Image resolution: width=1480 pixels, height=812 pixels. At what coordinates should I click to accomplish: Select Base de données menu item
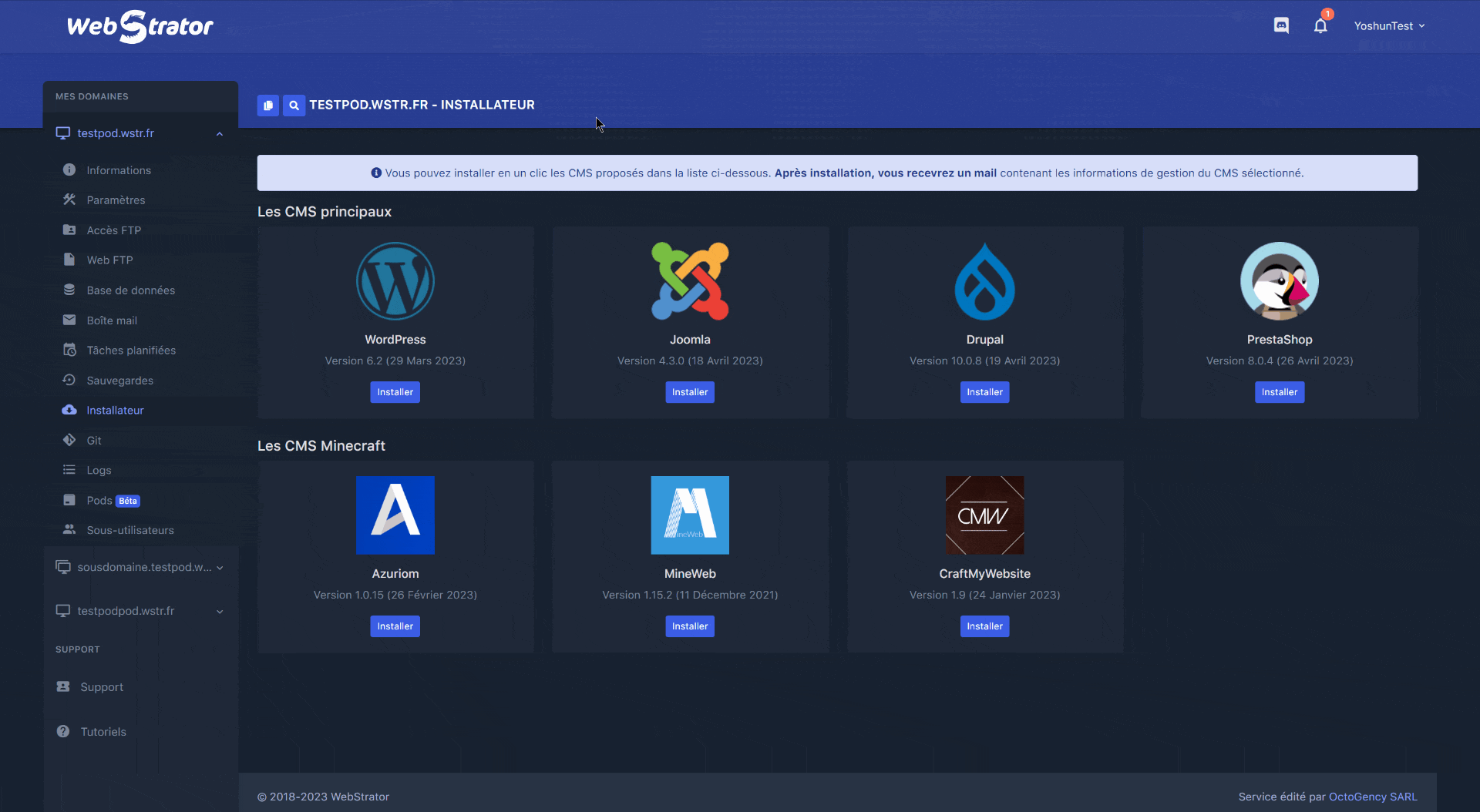click(131, 290)
